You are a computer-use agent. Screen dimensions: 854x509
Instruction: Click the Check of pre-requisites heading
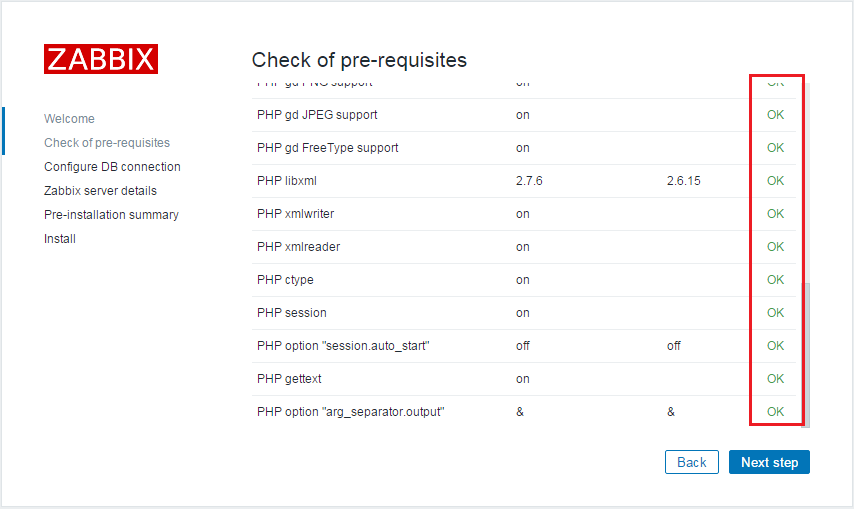[x=359, y=60]
